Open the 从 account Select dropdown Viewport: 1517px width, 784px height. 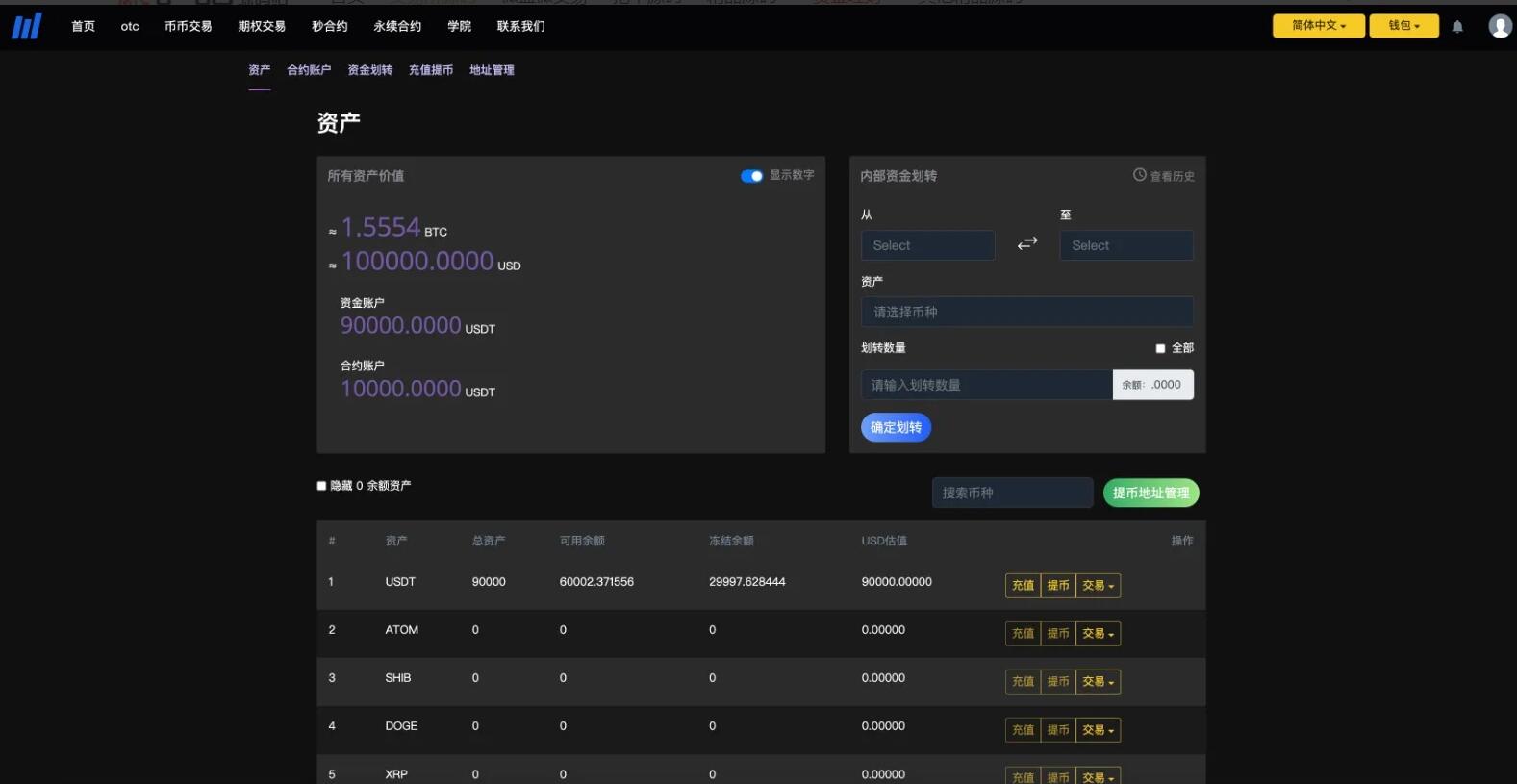pyautogui.click(x=927, y=245)
